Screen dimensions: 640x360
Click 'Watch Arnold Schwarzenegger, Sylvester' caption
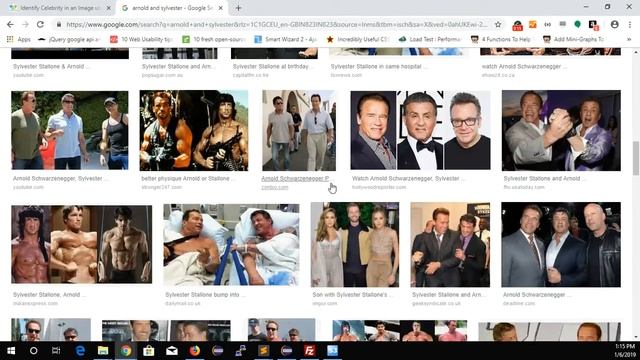[x=408, y=178]
